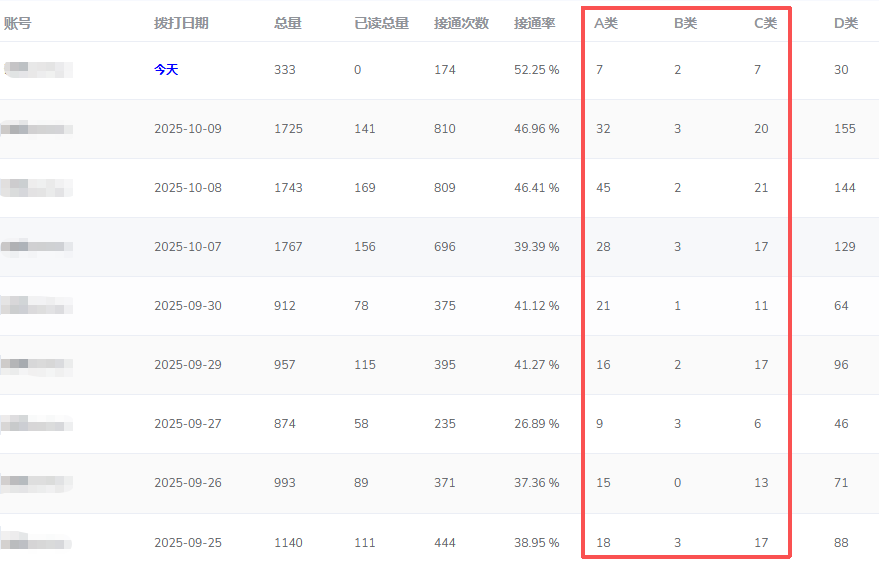Click the 2025-09-30 row date
879x564 pixels.
tap(188, 306)
